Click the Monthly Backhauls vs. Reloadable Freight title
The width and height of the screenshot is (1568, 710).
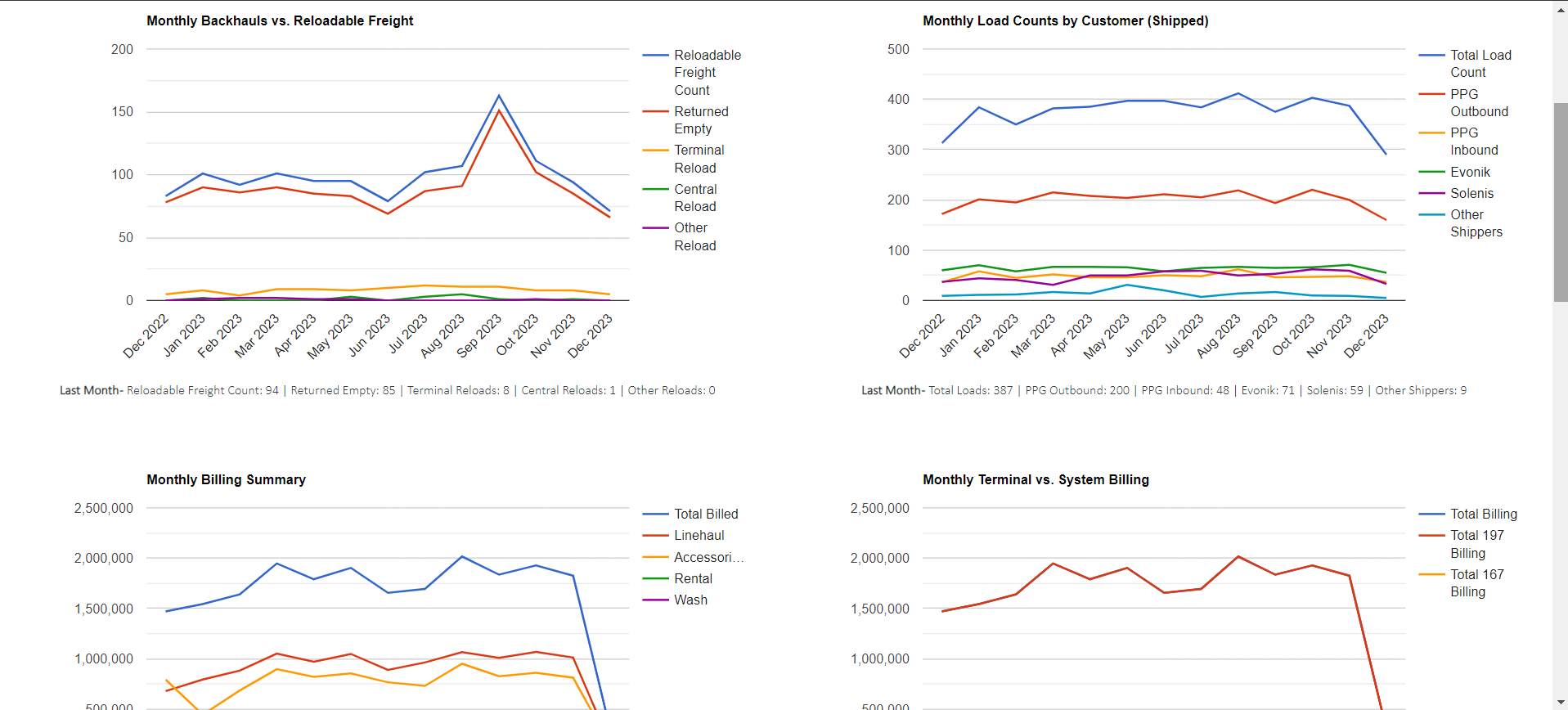click(280, 20)
